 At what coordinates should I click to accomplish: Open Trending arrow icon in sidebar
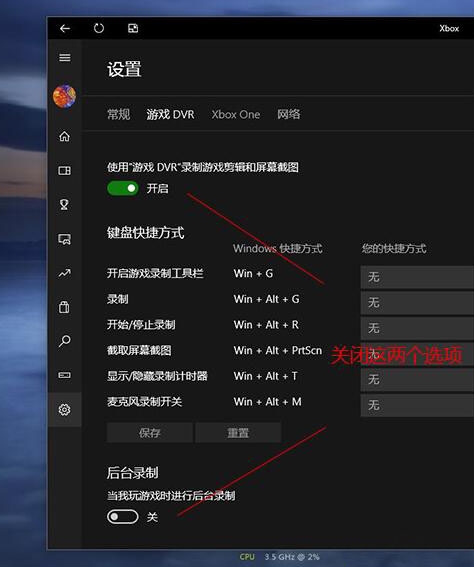point(64,273)
